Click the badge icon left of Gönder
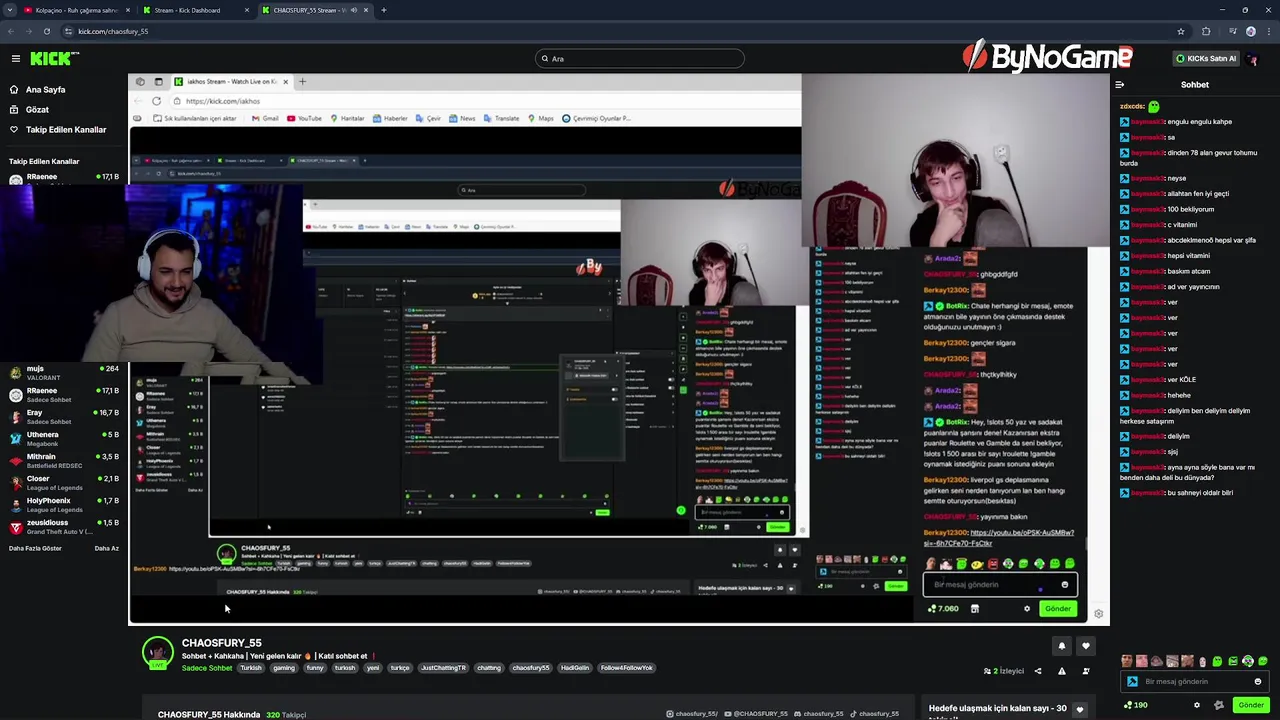 (1218, 705)
